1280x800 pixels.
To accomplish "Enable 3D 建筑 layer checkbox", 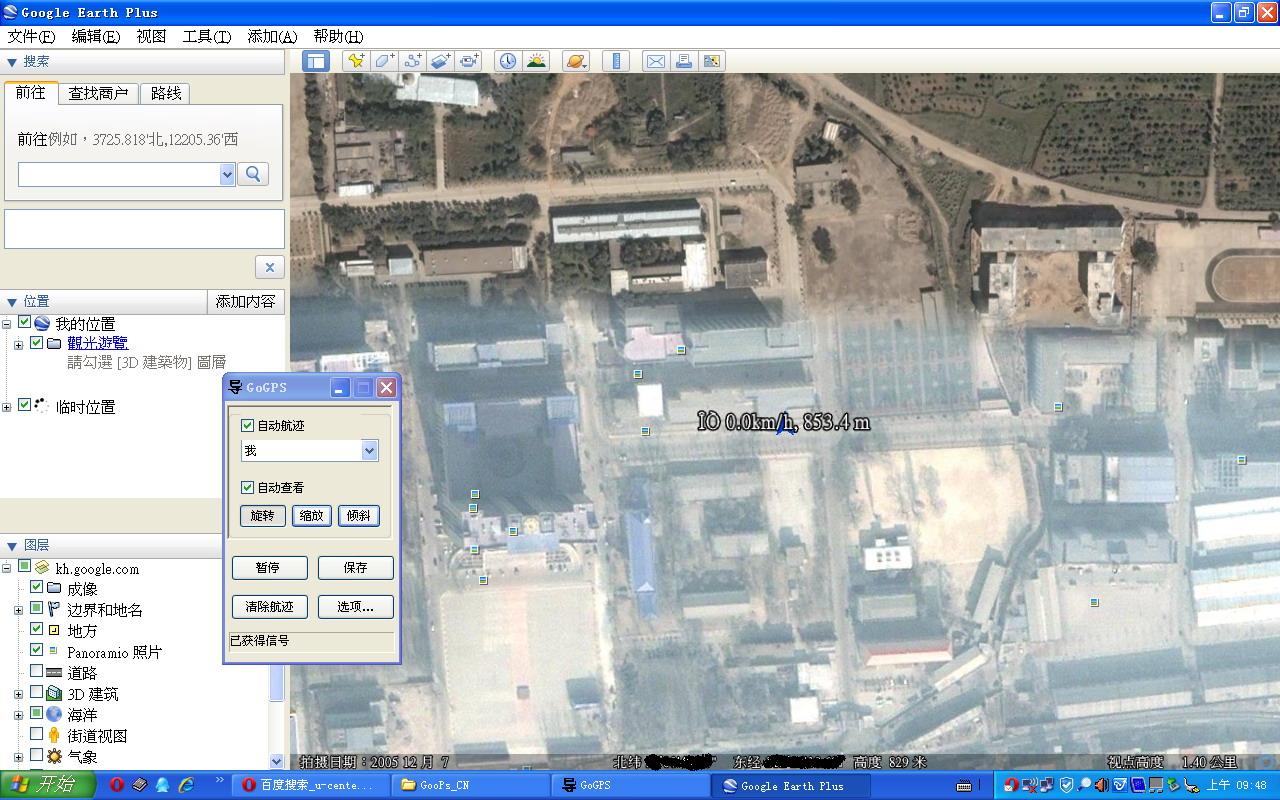I will [x=37, y=692].
